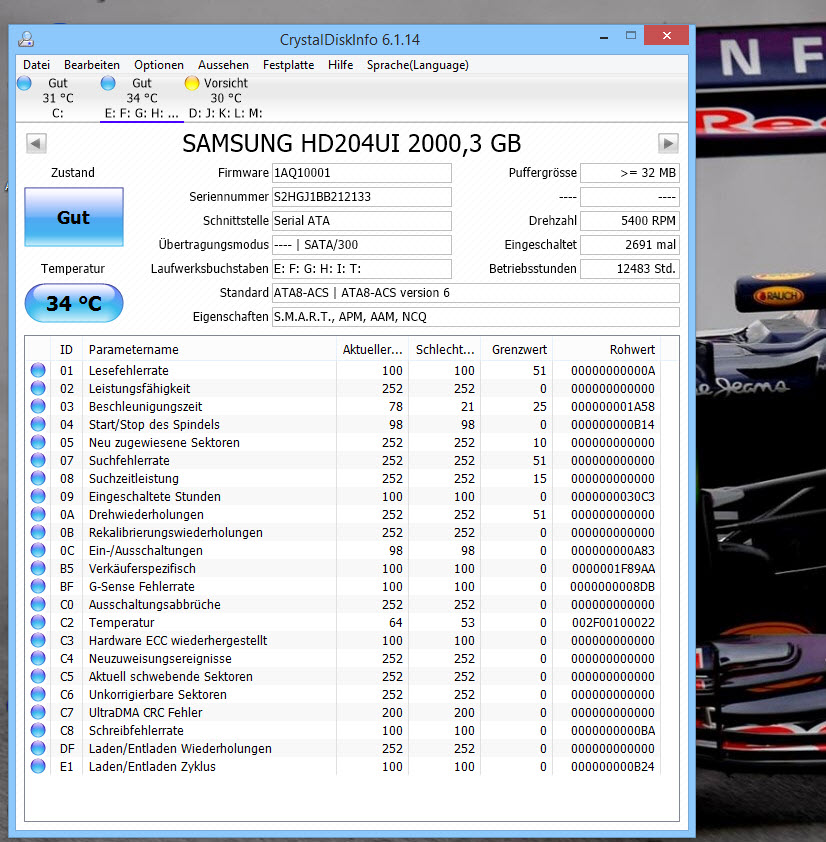Click the Übertragungsmodus field SATA/300
Screen dimensions: 826x842
pyautogui.click(x=361, y=245)
